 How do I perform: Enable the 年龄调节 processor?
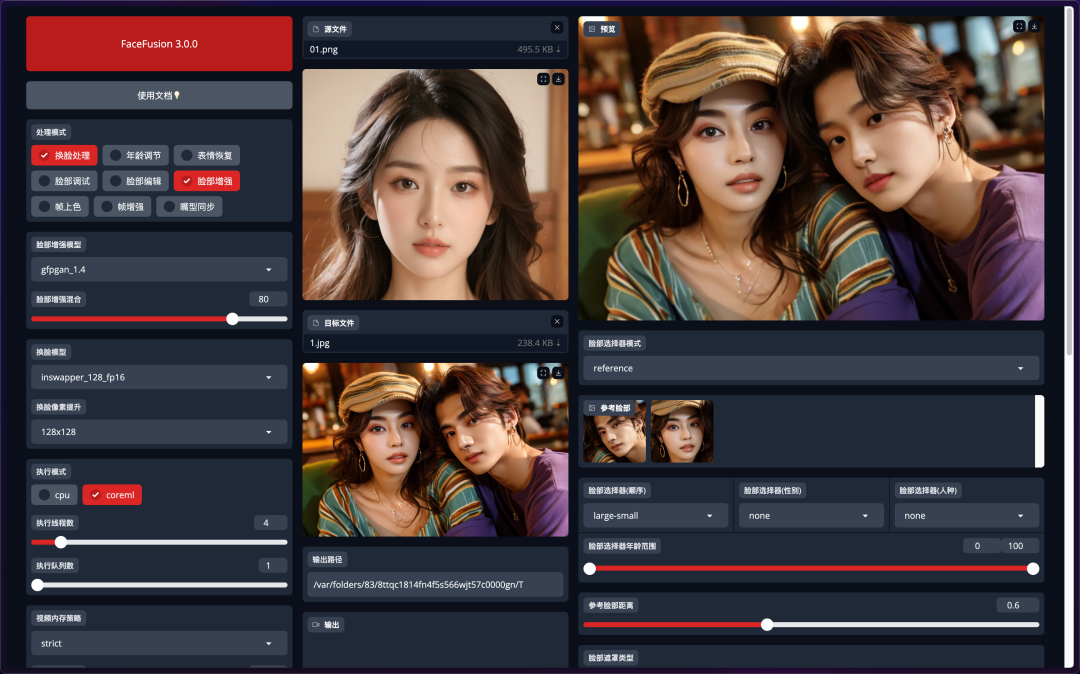coord(136,156)
